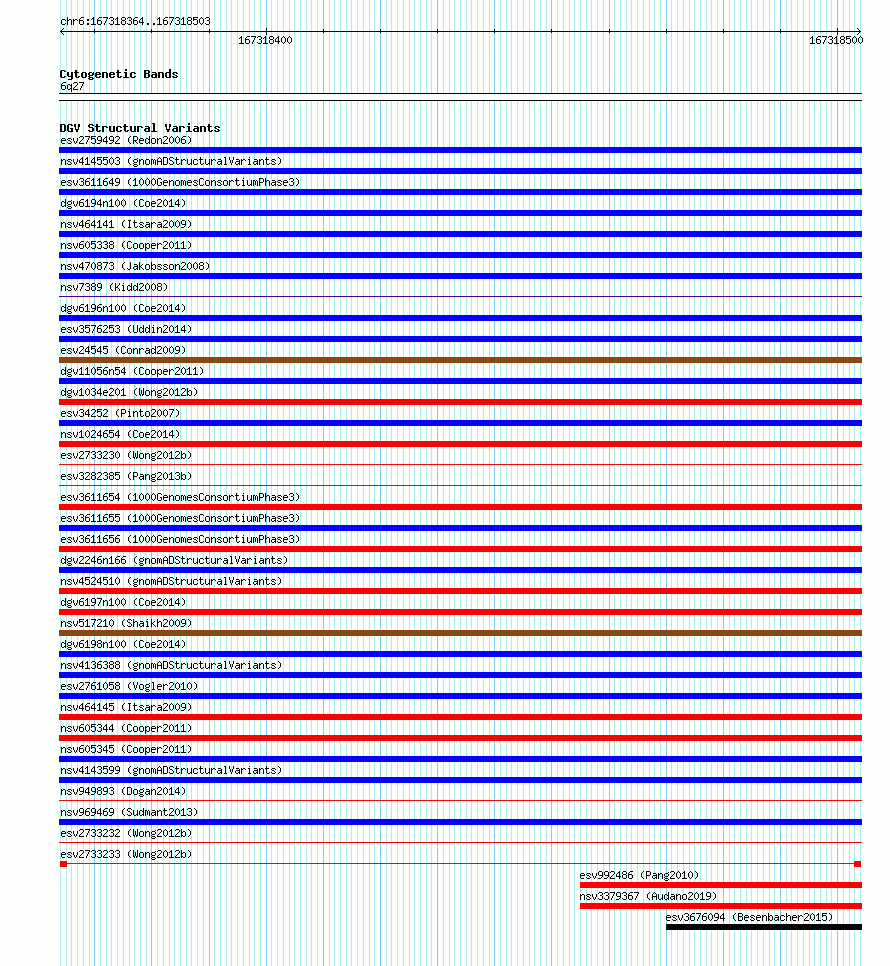The width and height of the screenshot is (890, 966).
Task: Click the blue esv2759492 (Redon2006) bar
Action: [x=461, y=150]
